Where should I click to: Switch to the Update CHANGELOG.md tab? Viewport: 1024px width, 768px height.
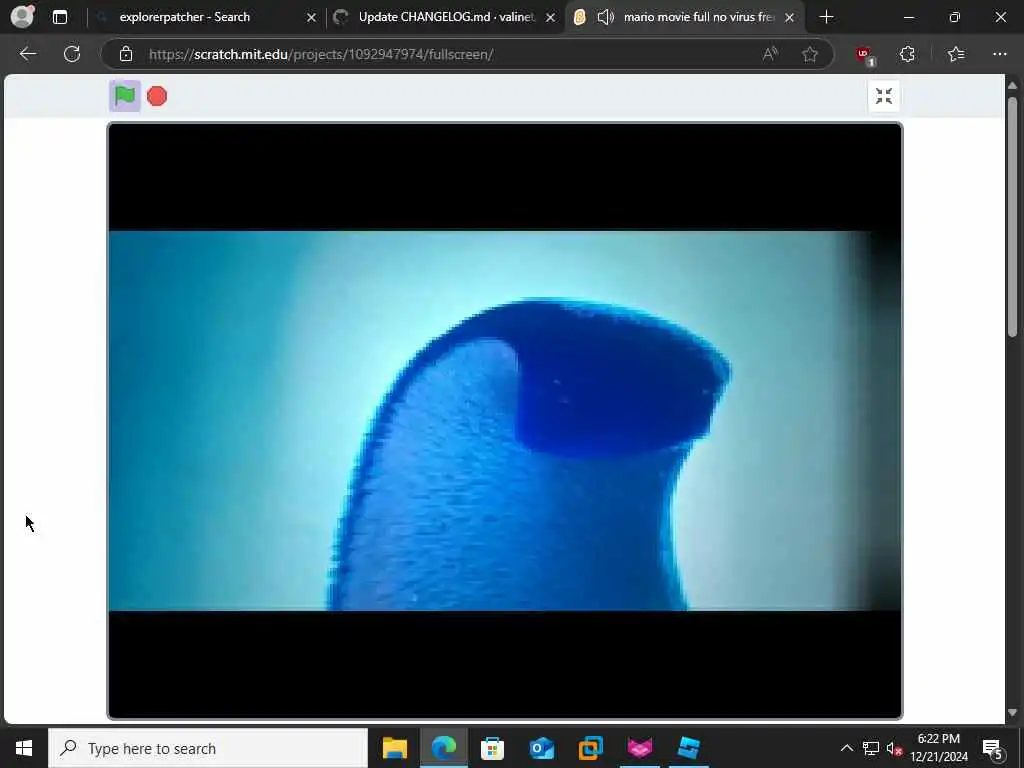point(445,17)
